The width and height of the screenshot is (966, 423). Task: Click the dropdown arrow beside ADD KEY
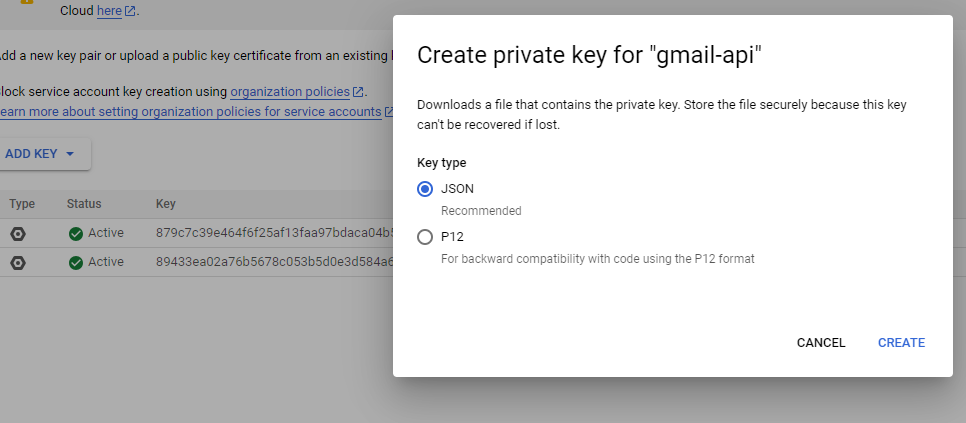pyautogui.click(x=70, y=154)
